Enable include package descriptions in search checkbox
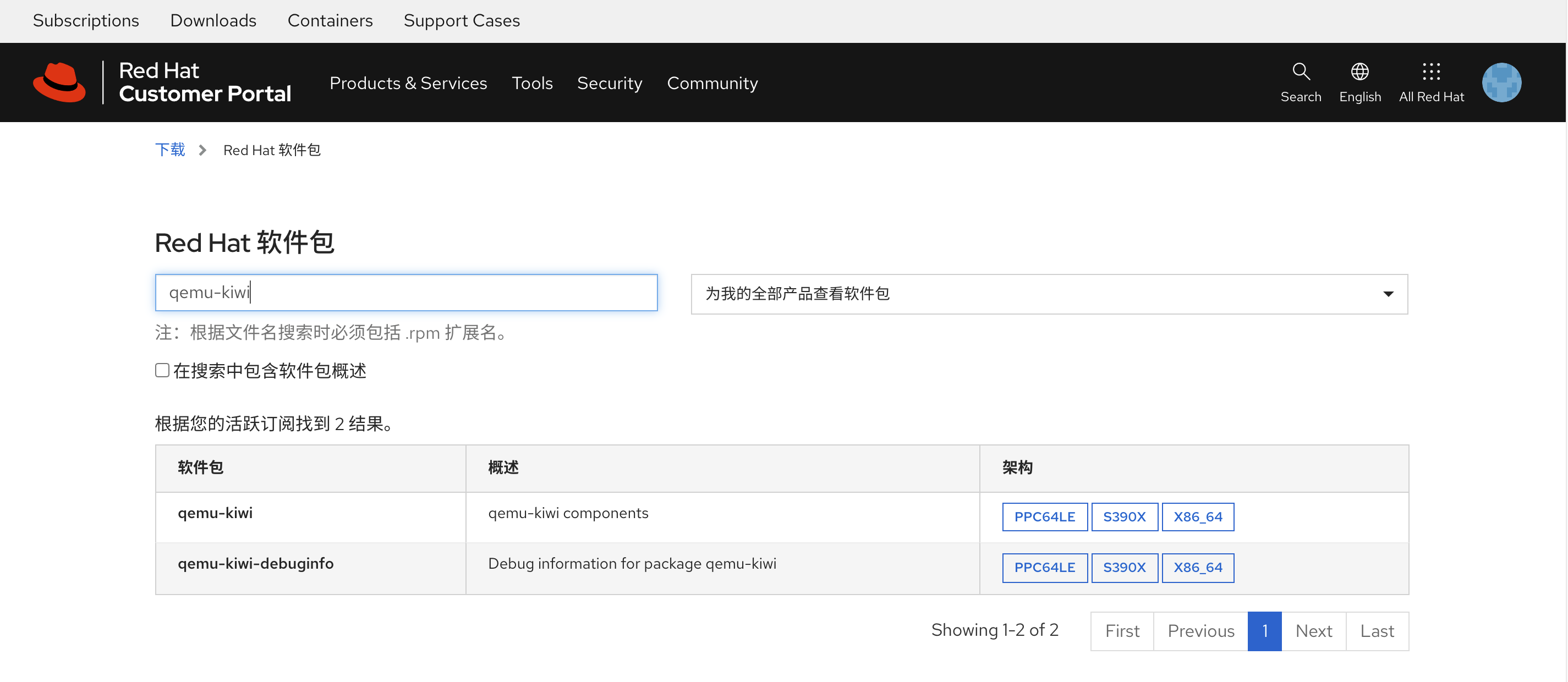Image resolution: width=1568 pixels, height=682 pixels. (162, 371)
